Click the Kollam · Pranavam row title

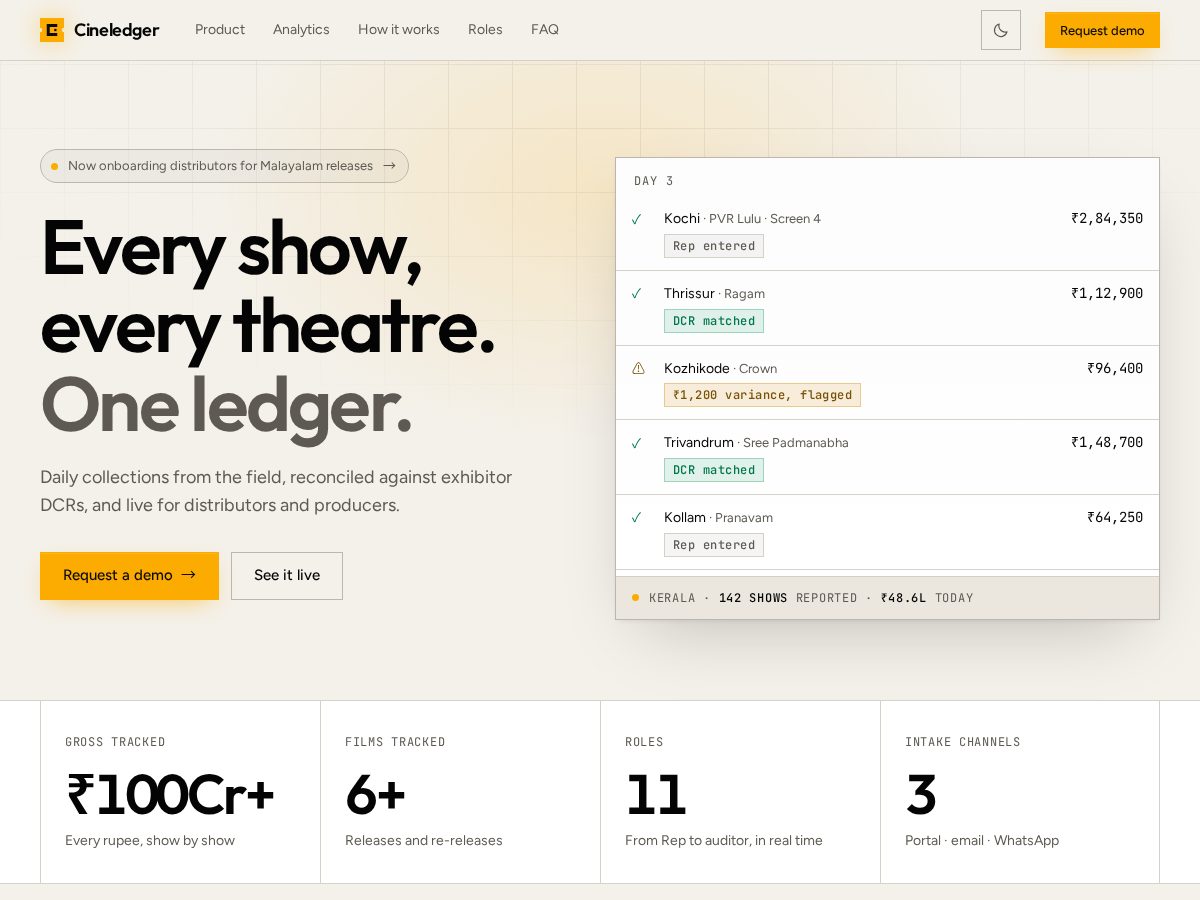tap(718, 518)
